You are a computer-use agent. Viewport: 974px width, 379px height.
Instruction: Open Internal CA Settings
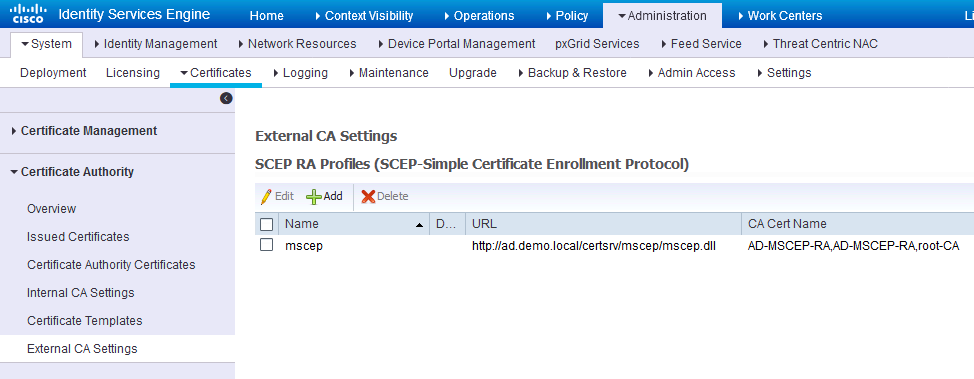tap(81, 293)
